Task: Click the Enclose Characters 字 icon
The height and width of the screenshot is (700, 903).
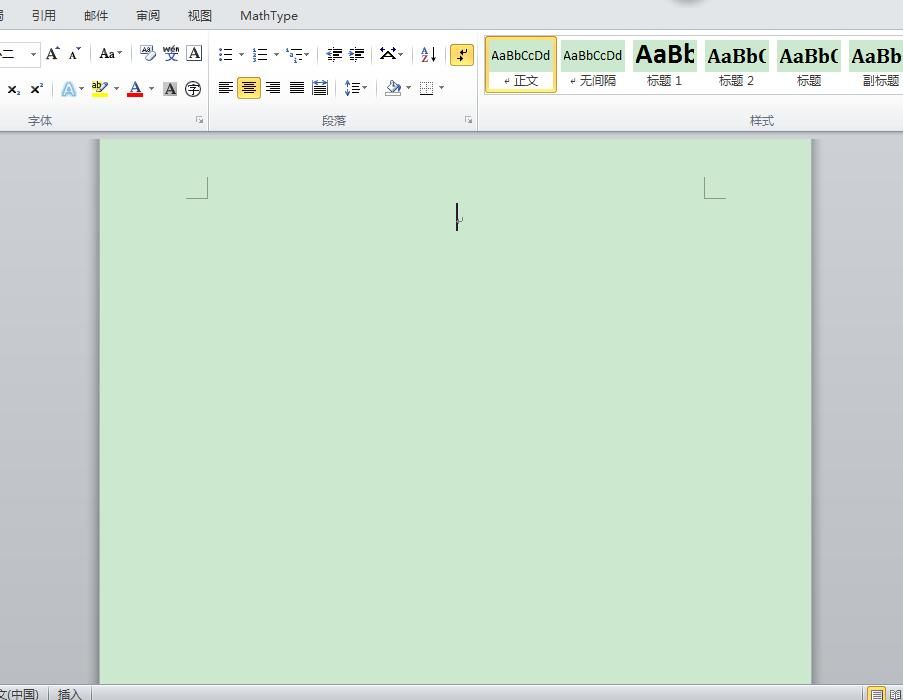Action: (x=193, y=89)
